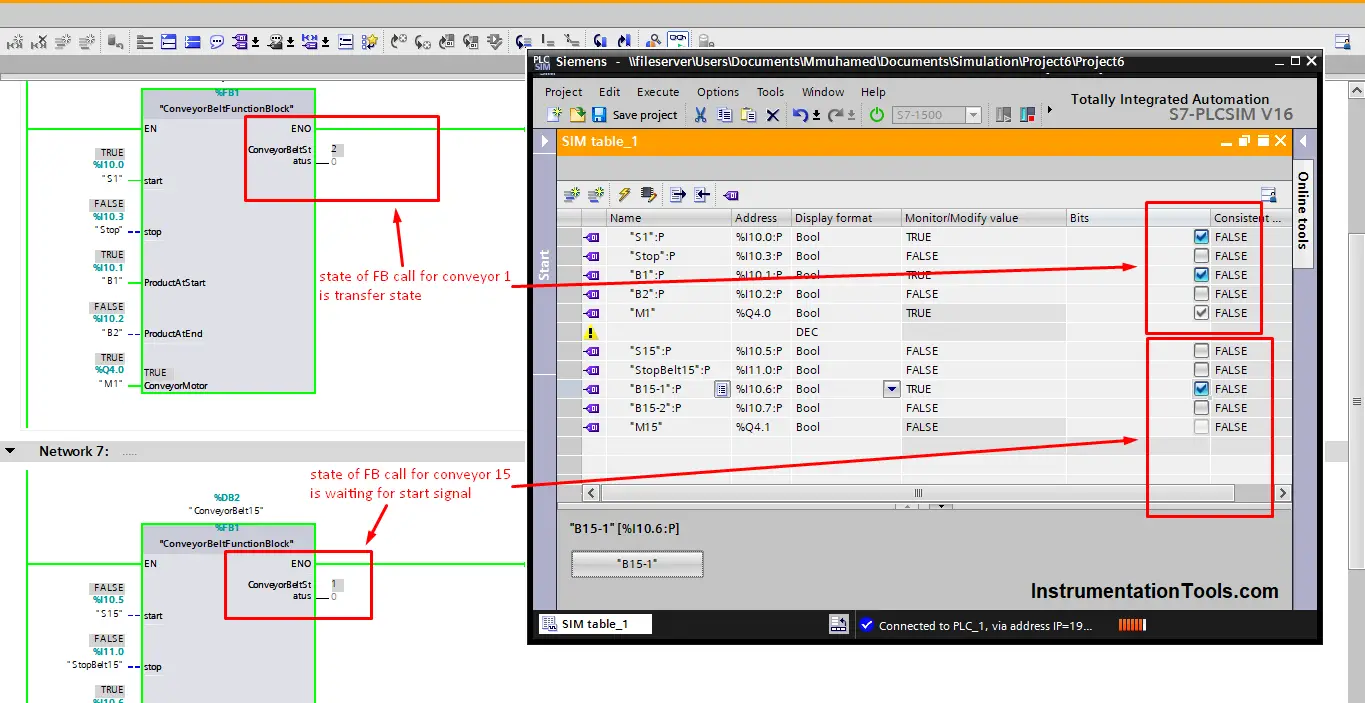
Task: Click the warning icon in the DEC row
Action: coord(592,333)
